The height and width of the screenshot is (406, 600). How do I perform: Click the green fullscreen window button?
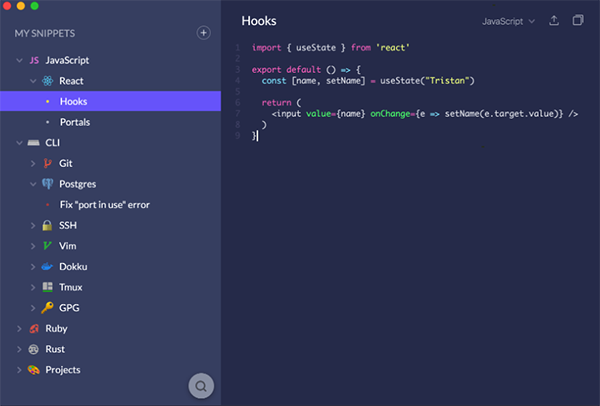[34, 6]
